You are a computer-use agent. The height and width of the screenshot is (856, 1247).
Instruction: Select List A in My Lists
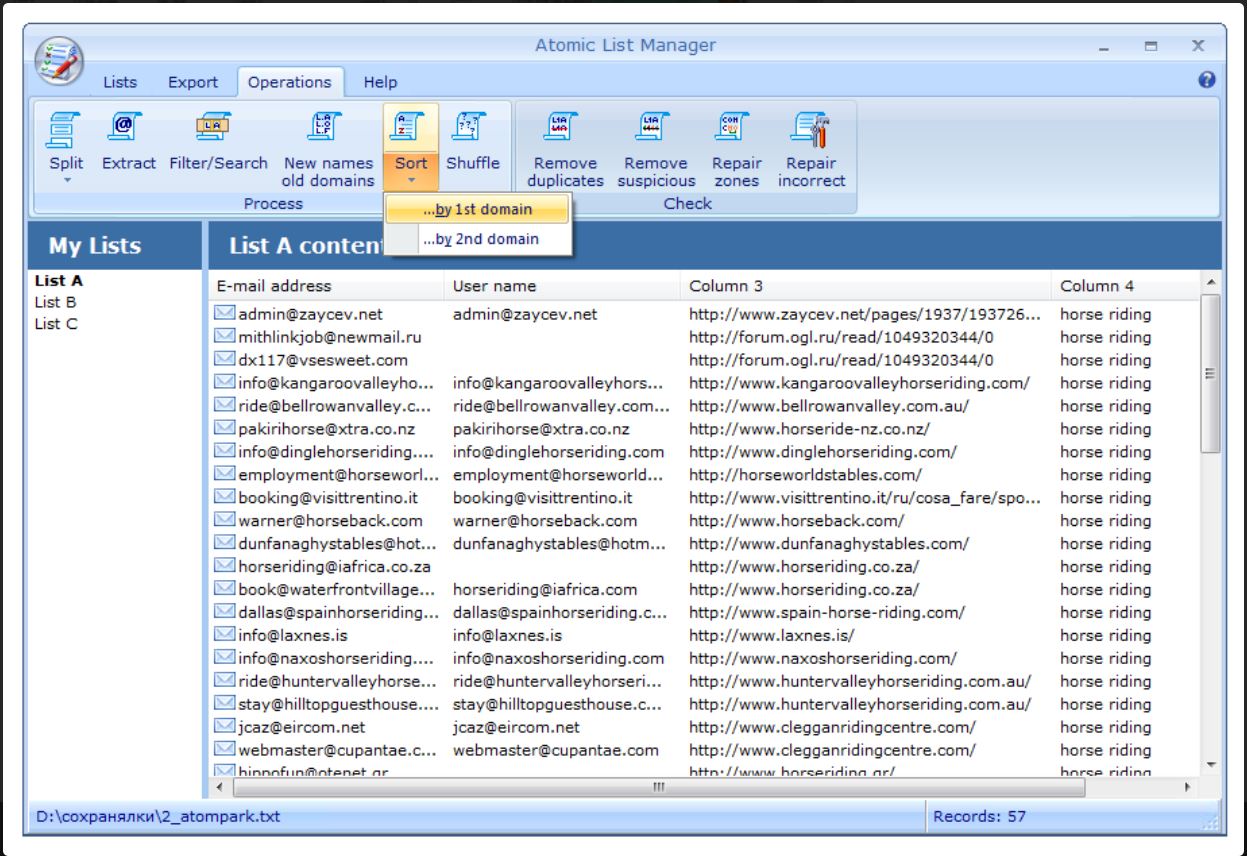pos(58,281)
